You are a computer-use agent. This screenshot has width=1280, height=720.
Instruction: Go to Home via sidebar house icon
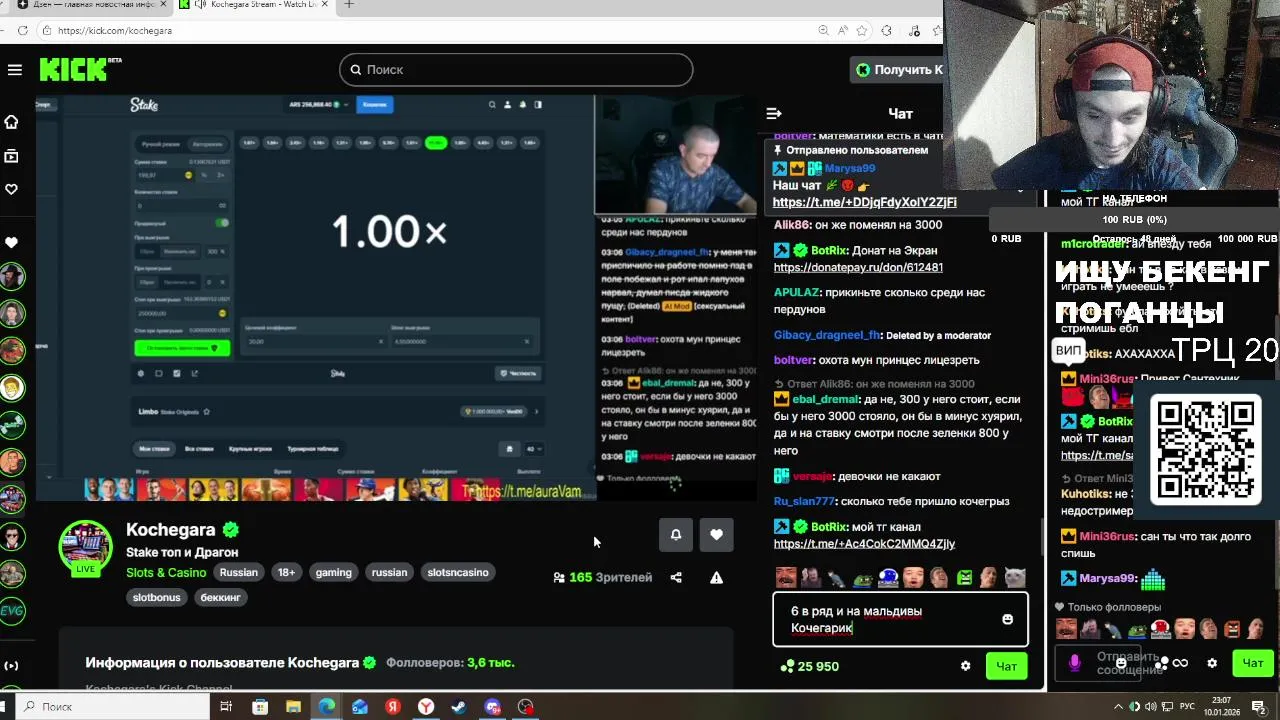coord(12,122)
